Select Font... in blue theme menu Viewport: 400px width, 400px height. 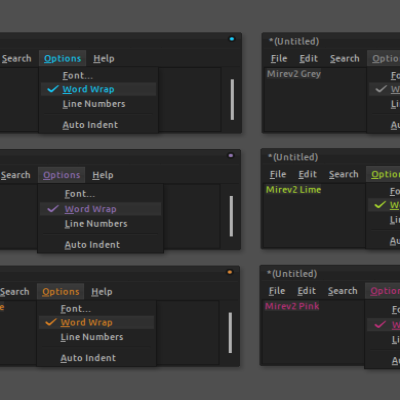(x=78, y=75)
